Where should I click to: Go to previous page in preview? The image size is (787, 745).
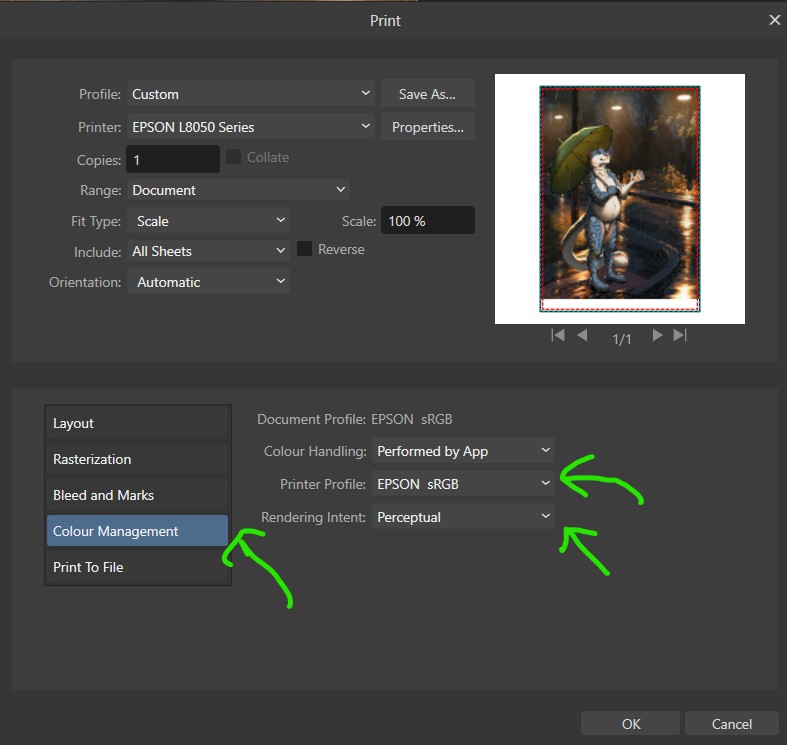coord(582,336)
